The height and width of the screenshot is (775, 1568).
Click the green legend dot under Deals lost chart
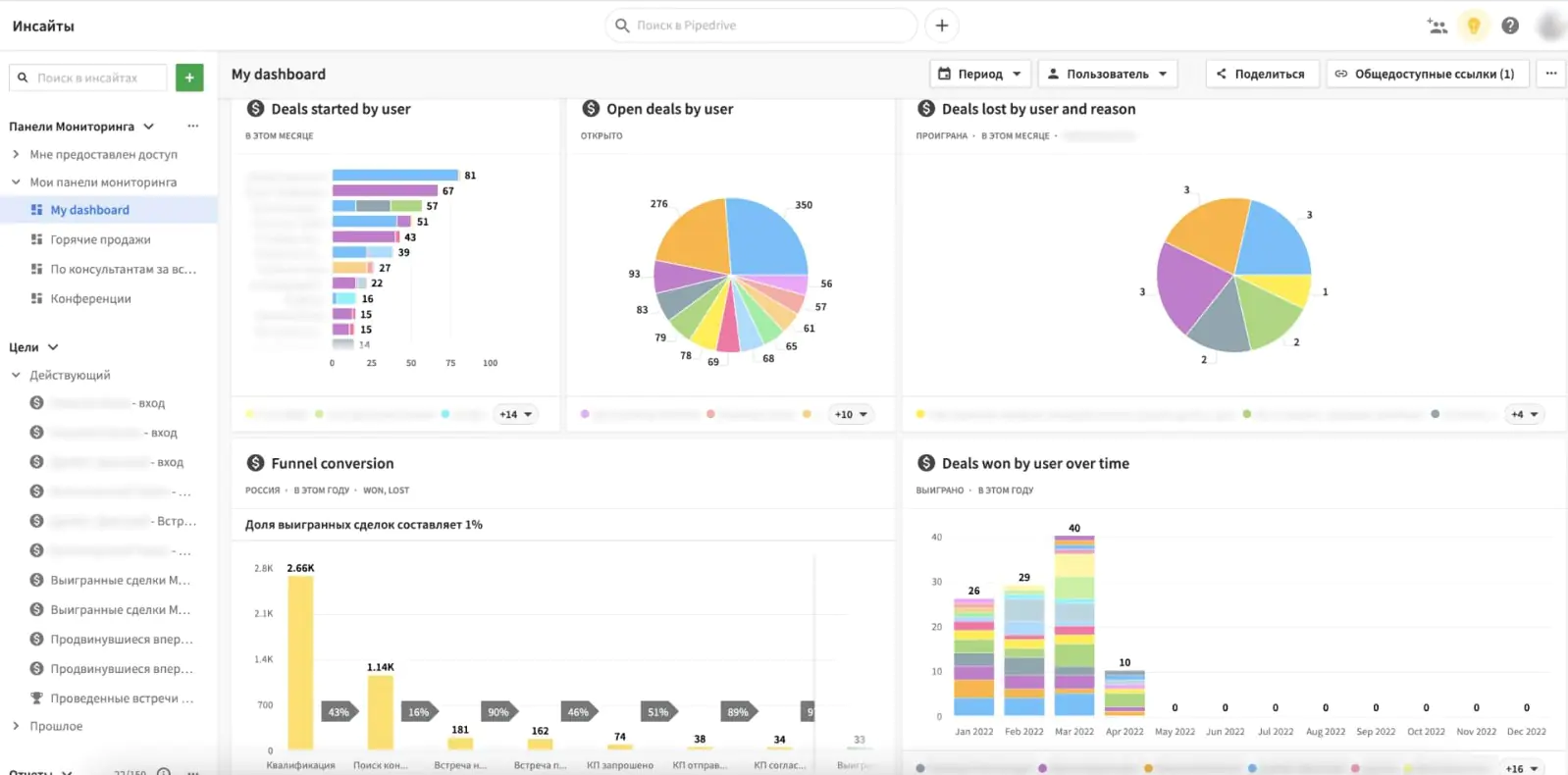pyautogui.click(x=1247, y=414)
